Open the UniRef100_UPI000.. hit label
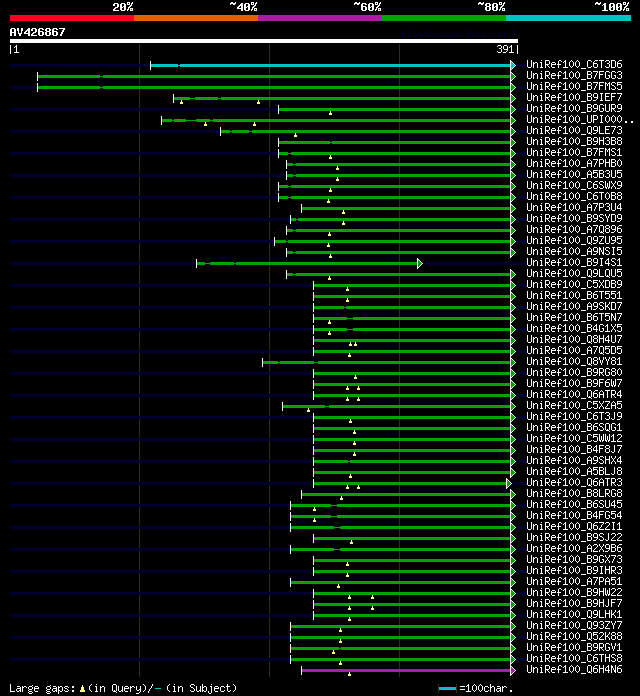The image size is (640, 696). [580, 119]
